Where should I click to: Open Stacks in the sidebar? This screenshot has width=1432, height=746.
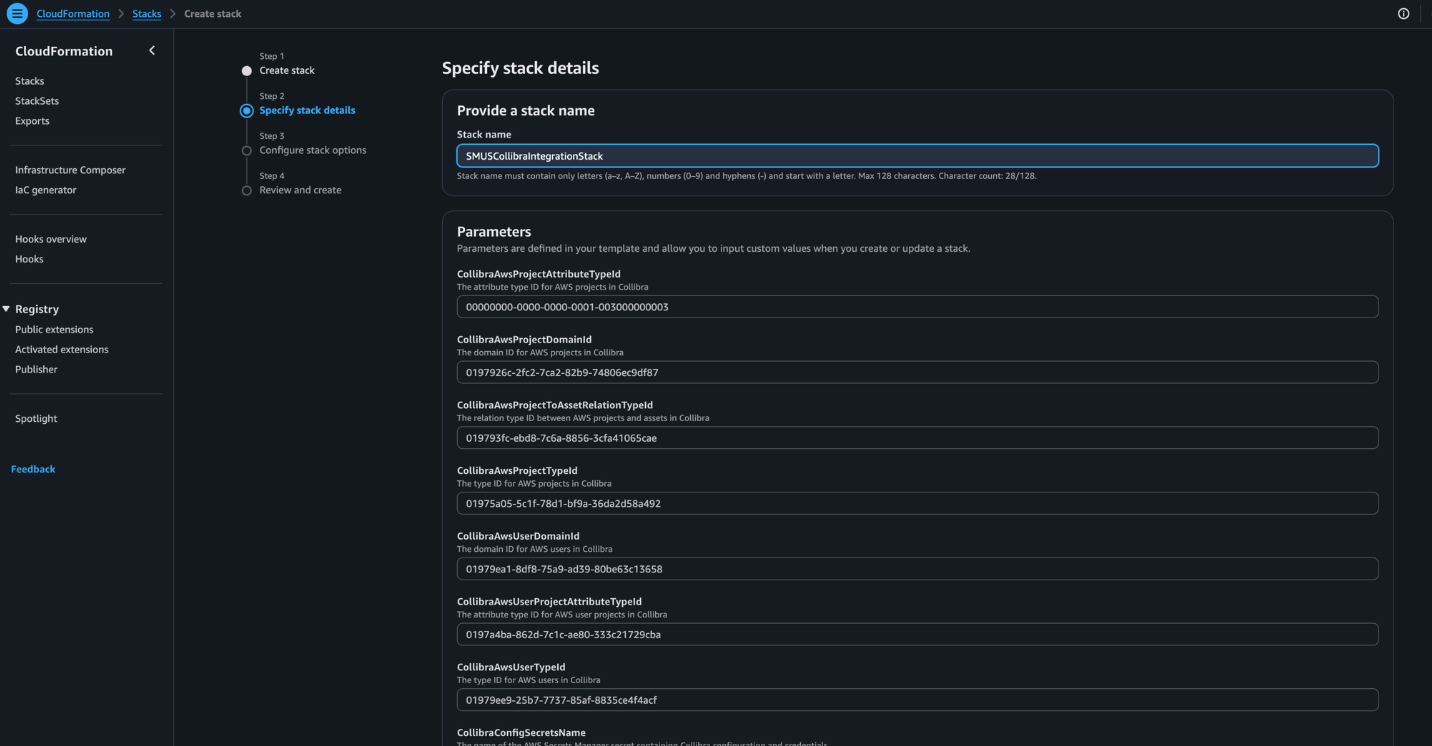pyautogui.click(x=30, y=81)
